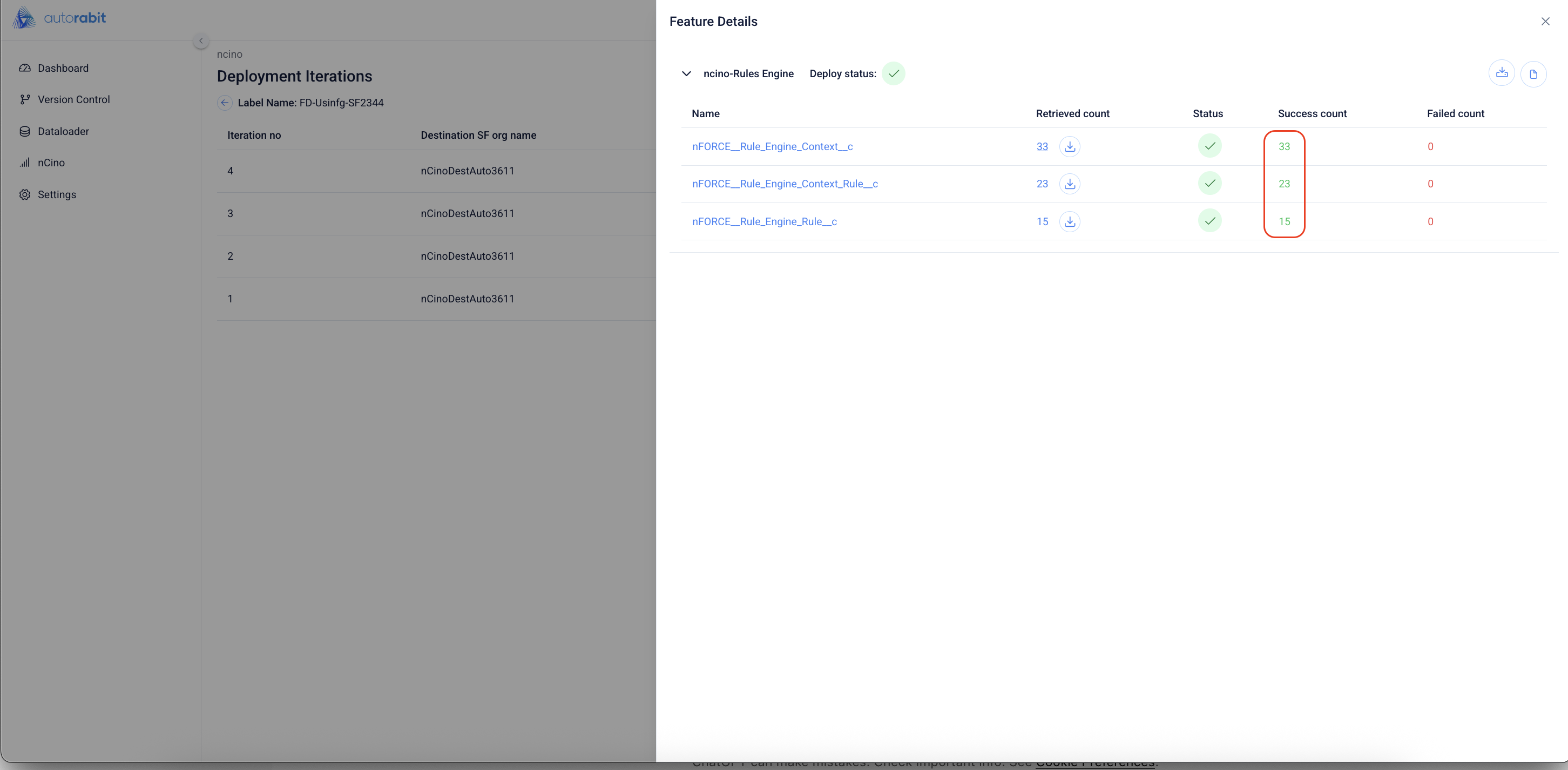Open nFORCE__Rule_Engine_Context_Rule__c link
Image resolution: width=1568 pixels, height=770 pixels.
tap(785, 184)
